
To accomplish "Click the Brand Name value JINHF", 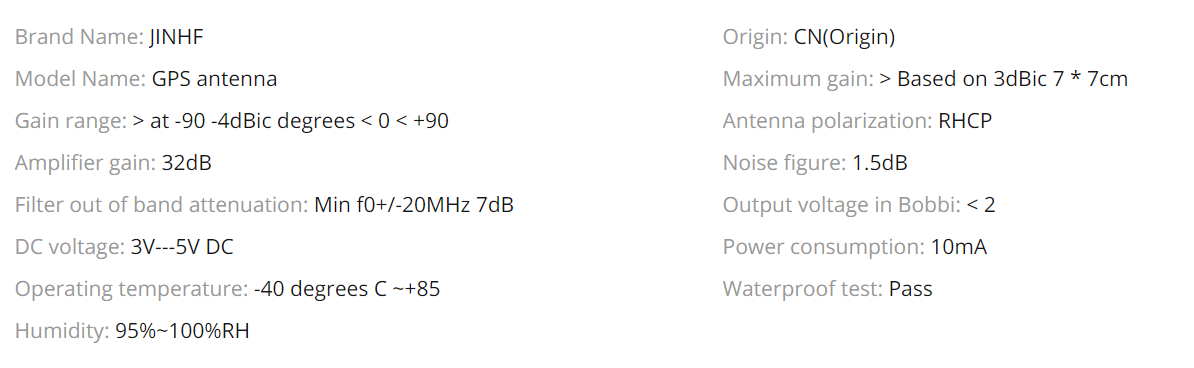I will tap(177, 37).
